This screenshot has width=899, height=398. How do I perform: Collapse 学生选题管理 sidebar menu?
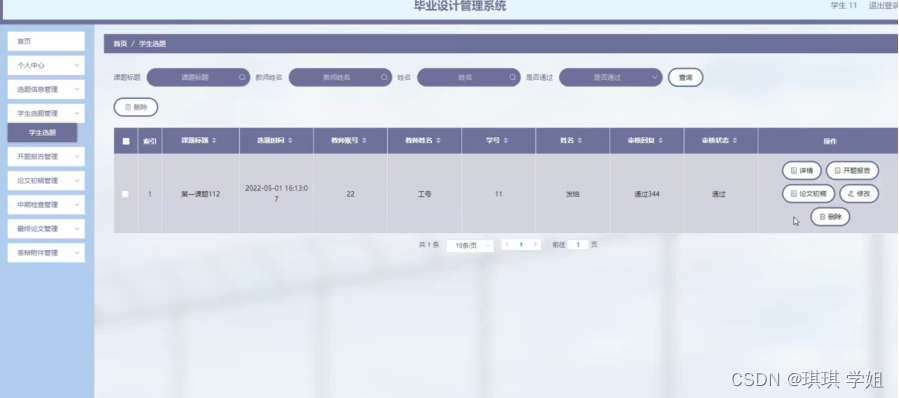46,114
